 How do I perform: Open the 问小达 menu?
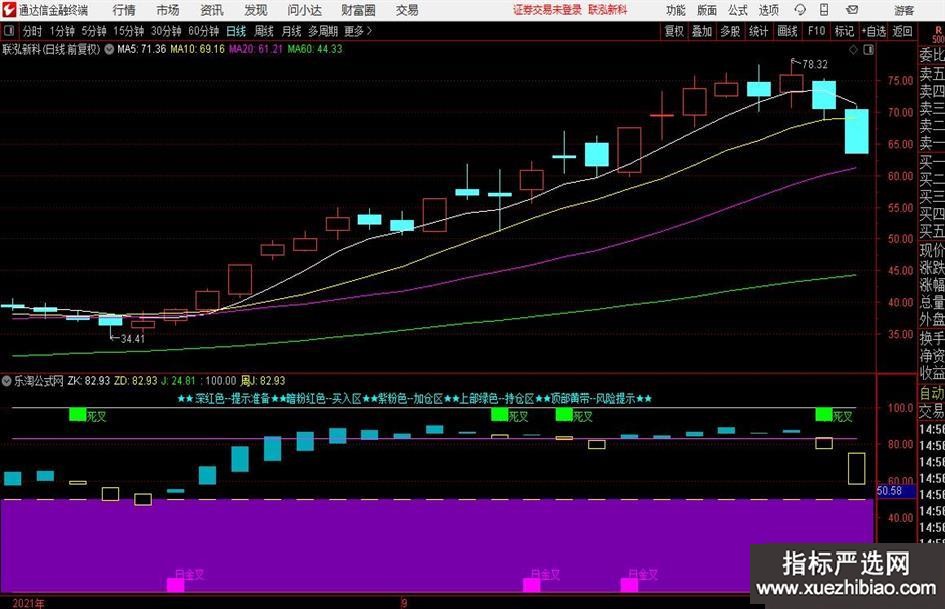tap(304, 10)
